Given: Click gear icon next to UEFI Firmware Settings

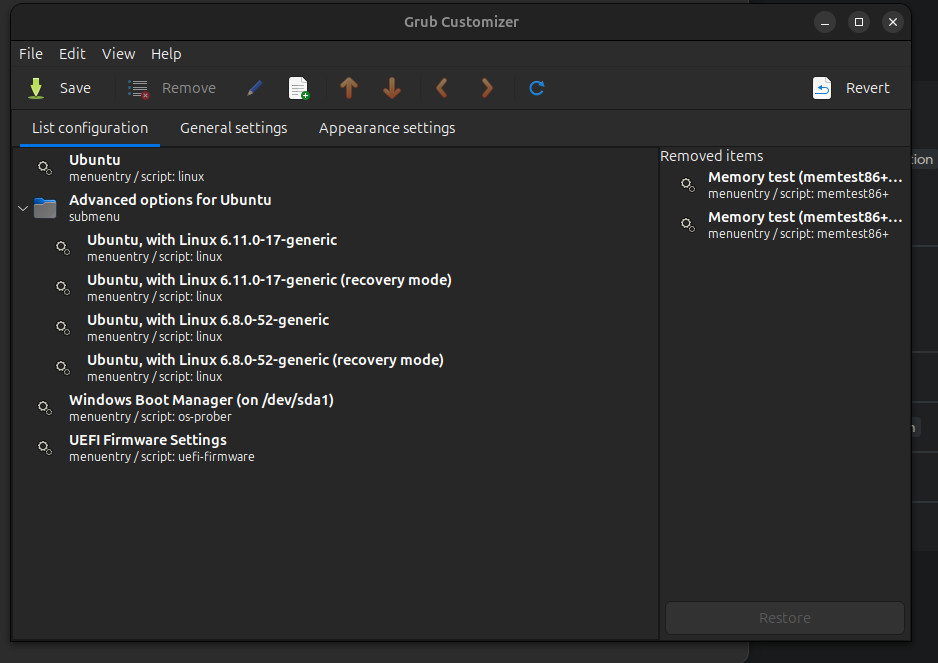Looking at the screenshot, I should click(x=45, y=448).
